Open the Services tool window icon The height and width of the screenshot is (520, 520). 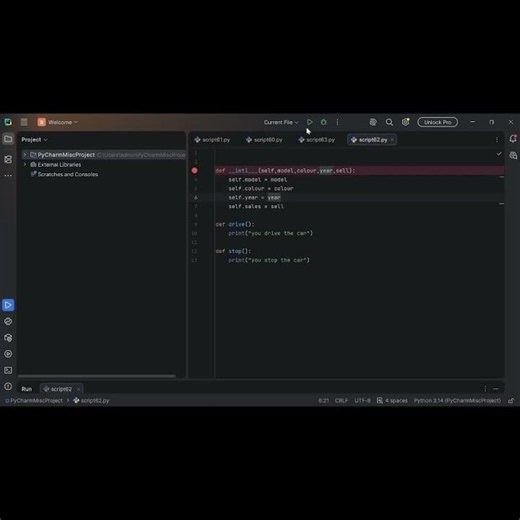point(8,354)
